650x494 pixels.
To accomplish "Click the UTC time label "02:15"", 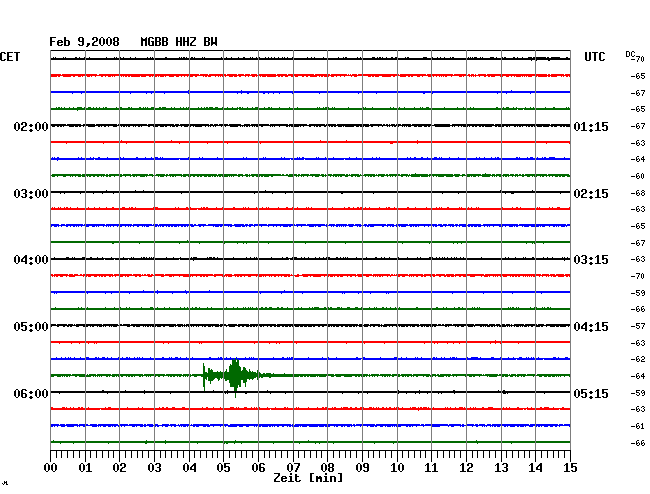I will (591, 194).
